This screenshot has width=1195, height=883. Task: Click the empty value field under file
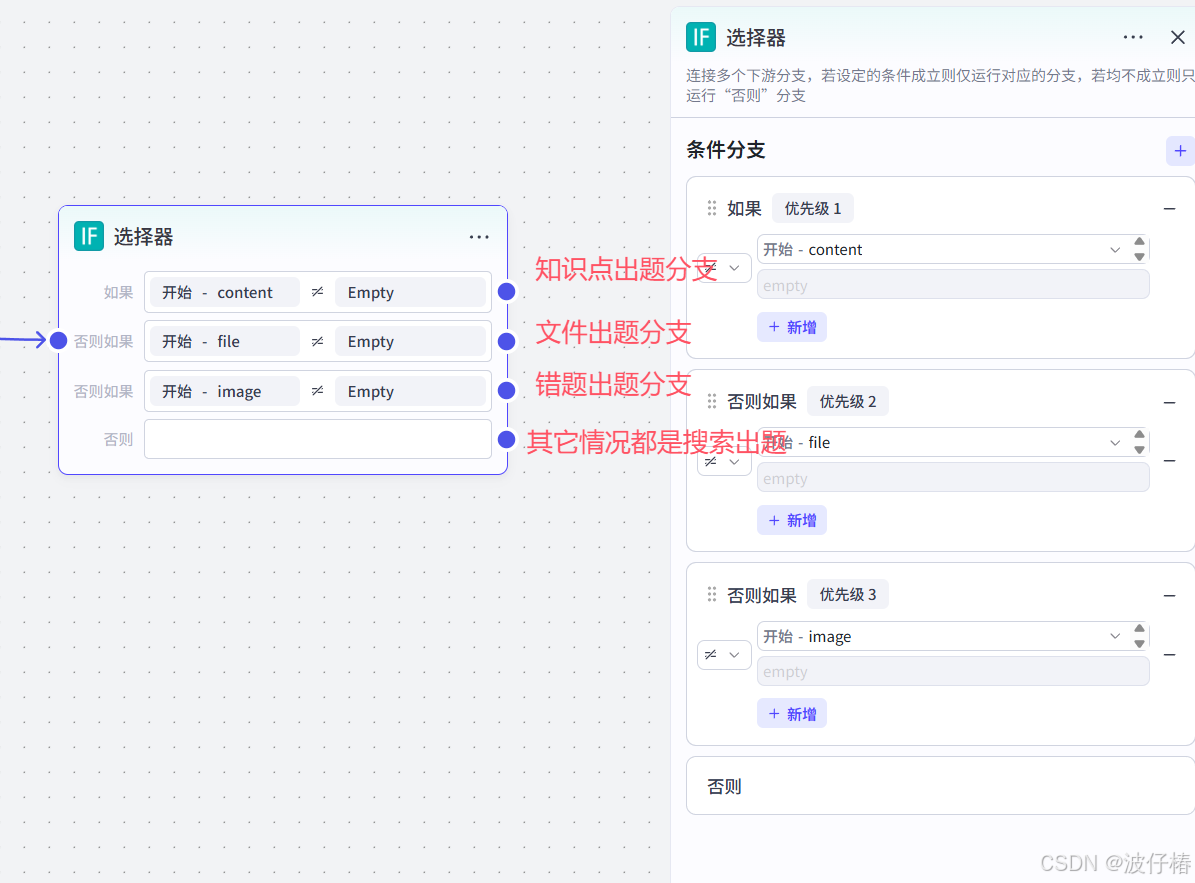point(953,478)
